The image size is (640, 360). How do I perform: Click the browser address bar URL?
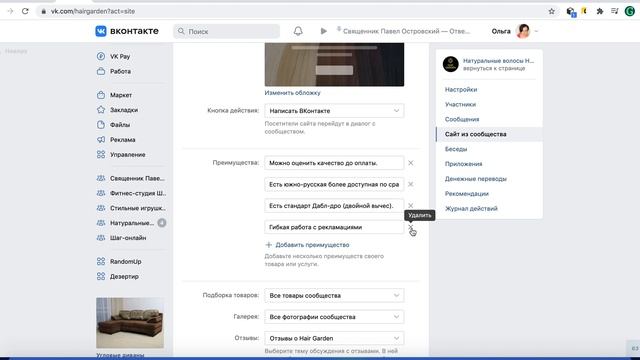point(93,11)
